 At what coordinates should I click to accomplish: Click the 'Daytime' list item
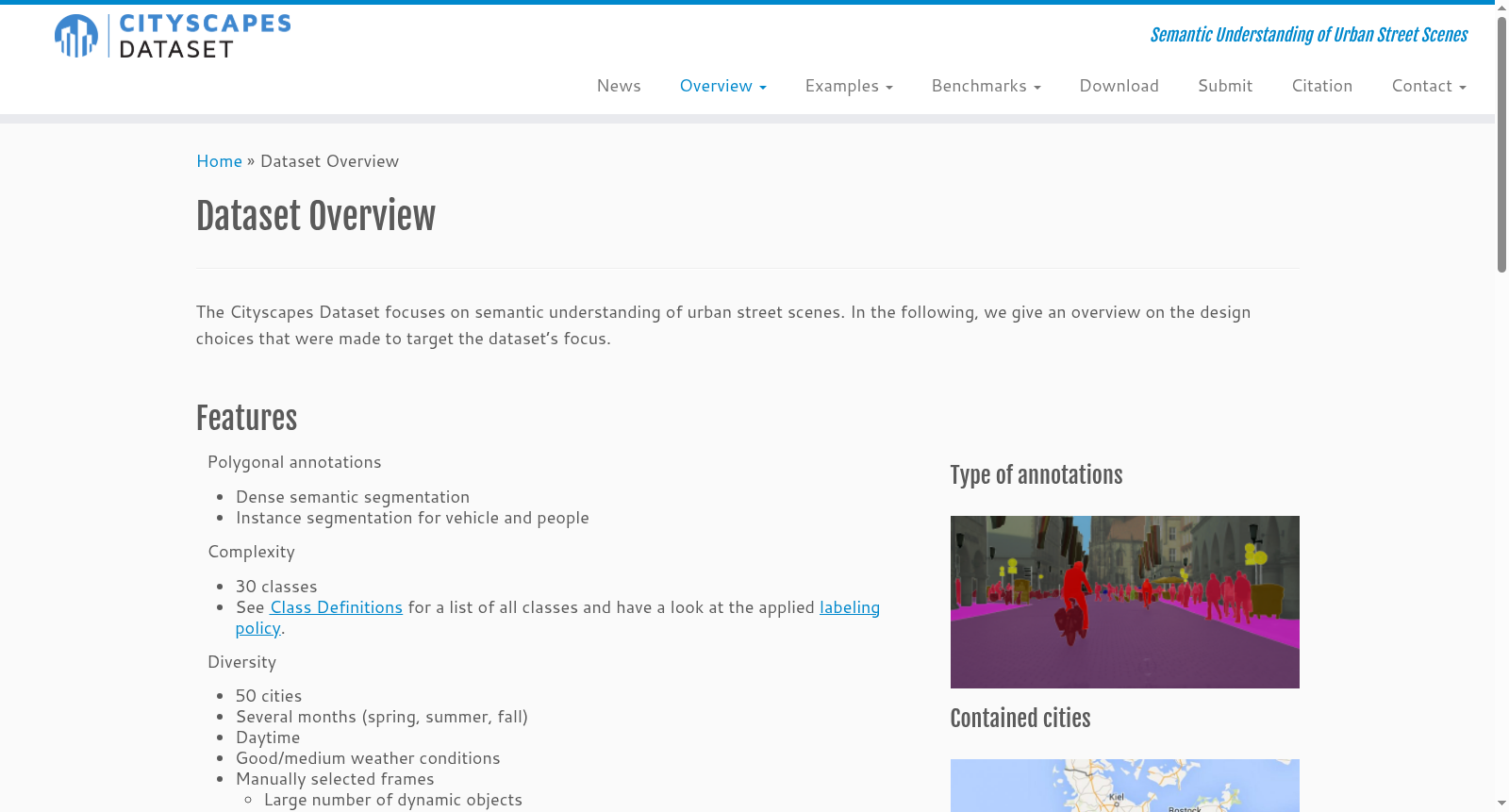coord(268,737)
